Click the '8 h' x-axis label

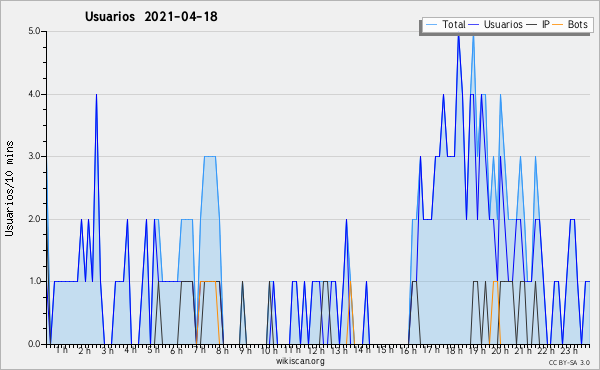[x=222, y=350]
